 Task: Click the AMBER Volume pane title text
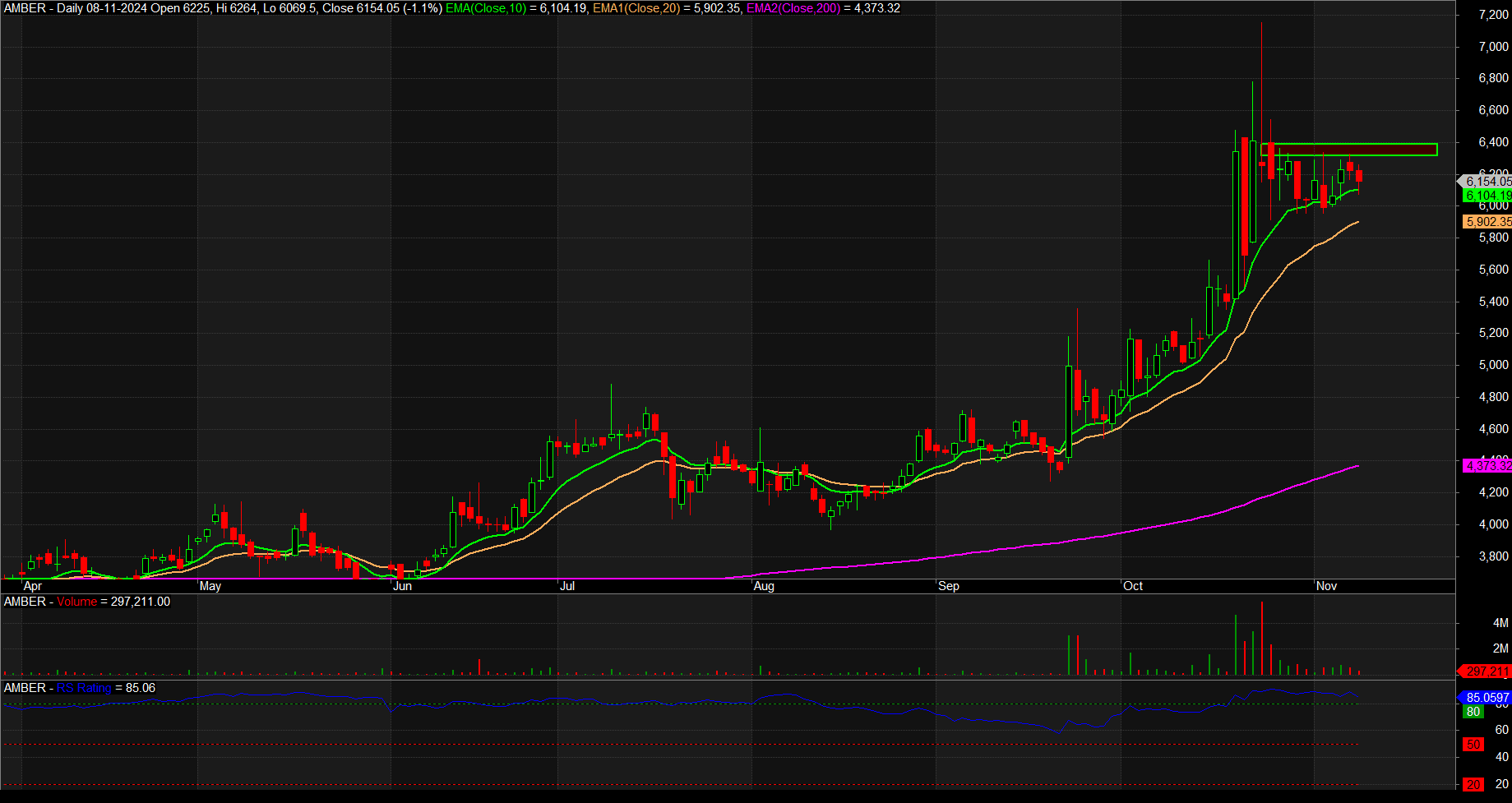point(87,602)
